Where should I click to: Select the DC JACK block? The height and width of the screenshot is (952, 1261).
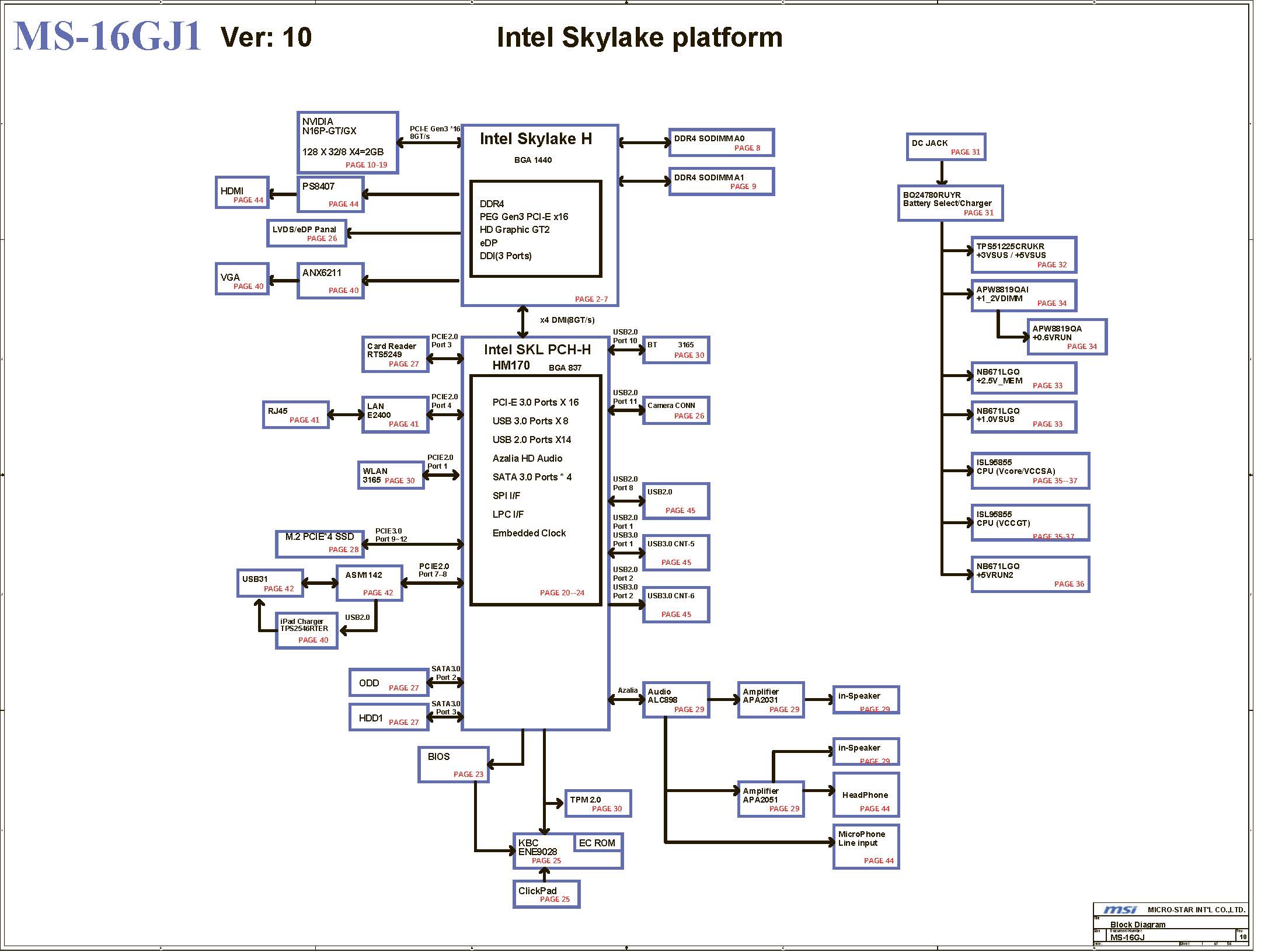tap(946, 147)
